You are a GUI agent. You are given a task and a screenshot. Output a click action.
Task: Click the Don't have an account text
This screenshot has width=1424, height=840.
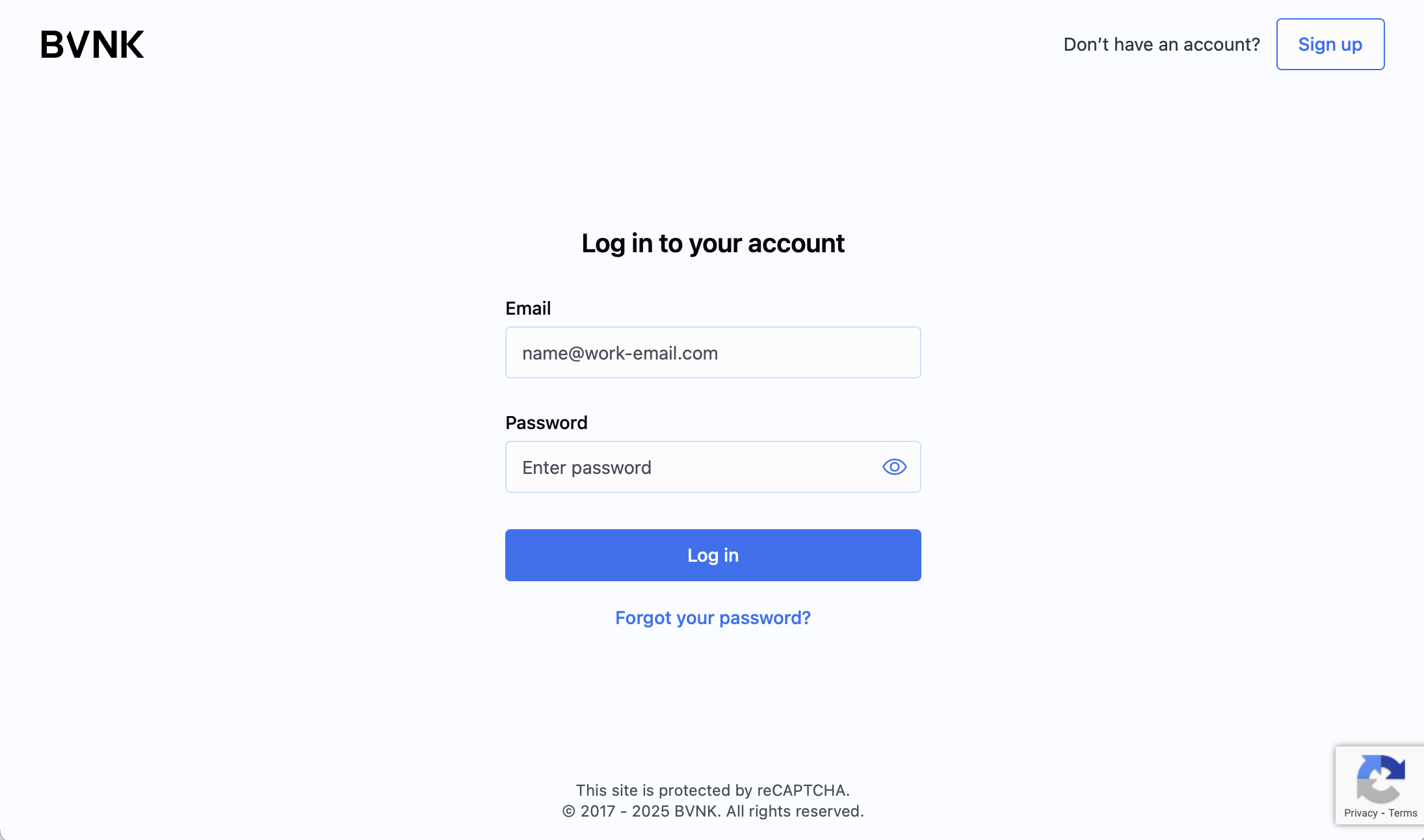coord(1161,44)
